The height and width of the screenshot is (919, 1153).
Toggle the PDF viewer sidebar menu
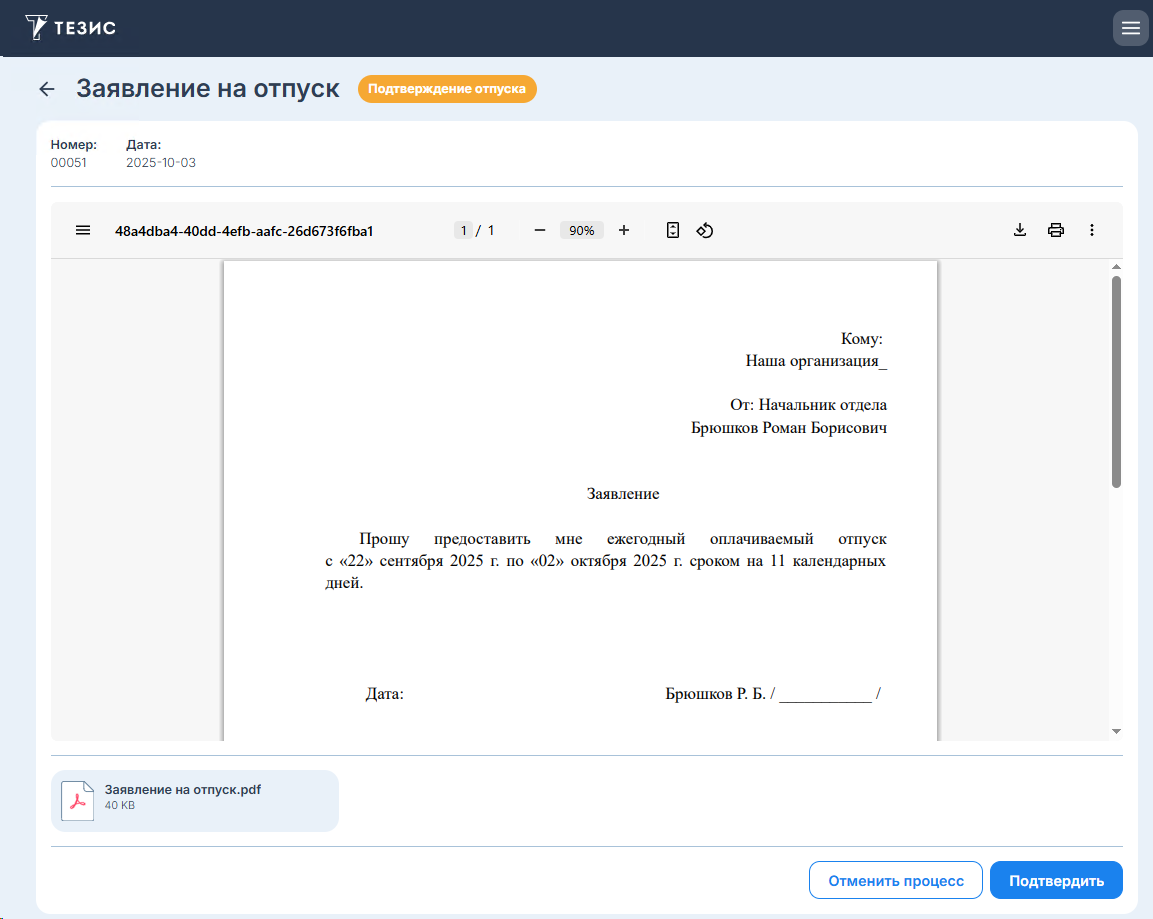coord(83,230)
